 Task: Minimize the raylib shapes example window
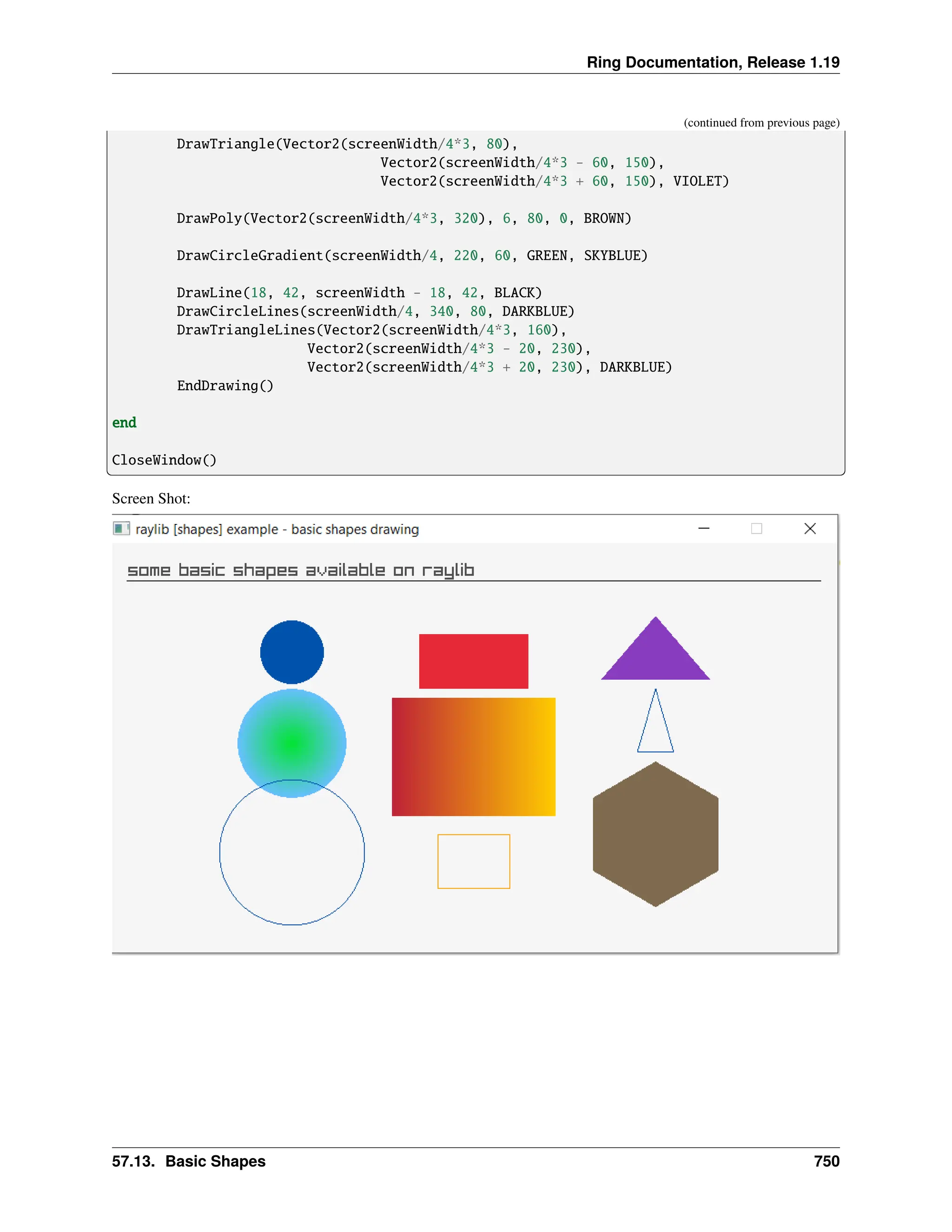(704, 529)
